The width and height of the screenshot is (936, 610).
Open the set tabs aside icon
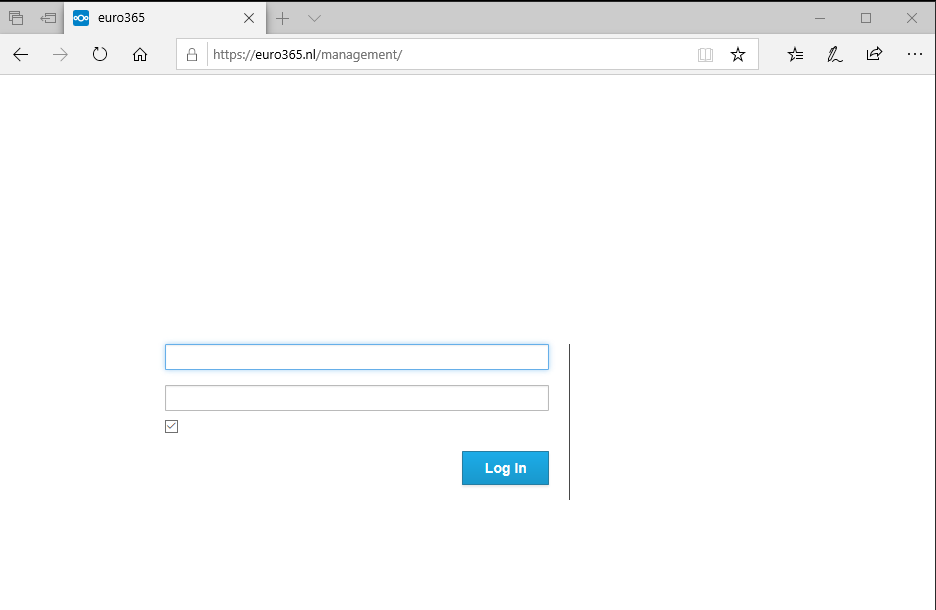[15, 17]
